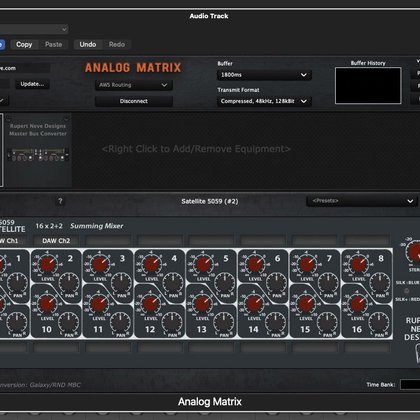Click the Copy button

point(24,44)
